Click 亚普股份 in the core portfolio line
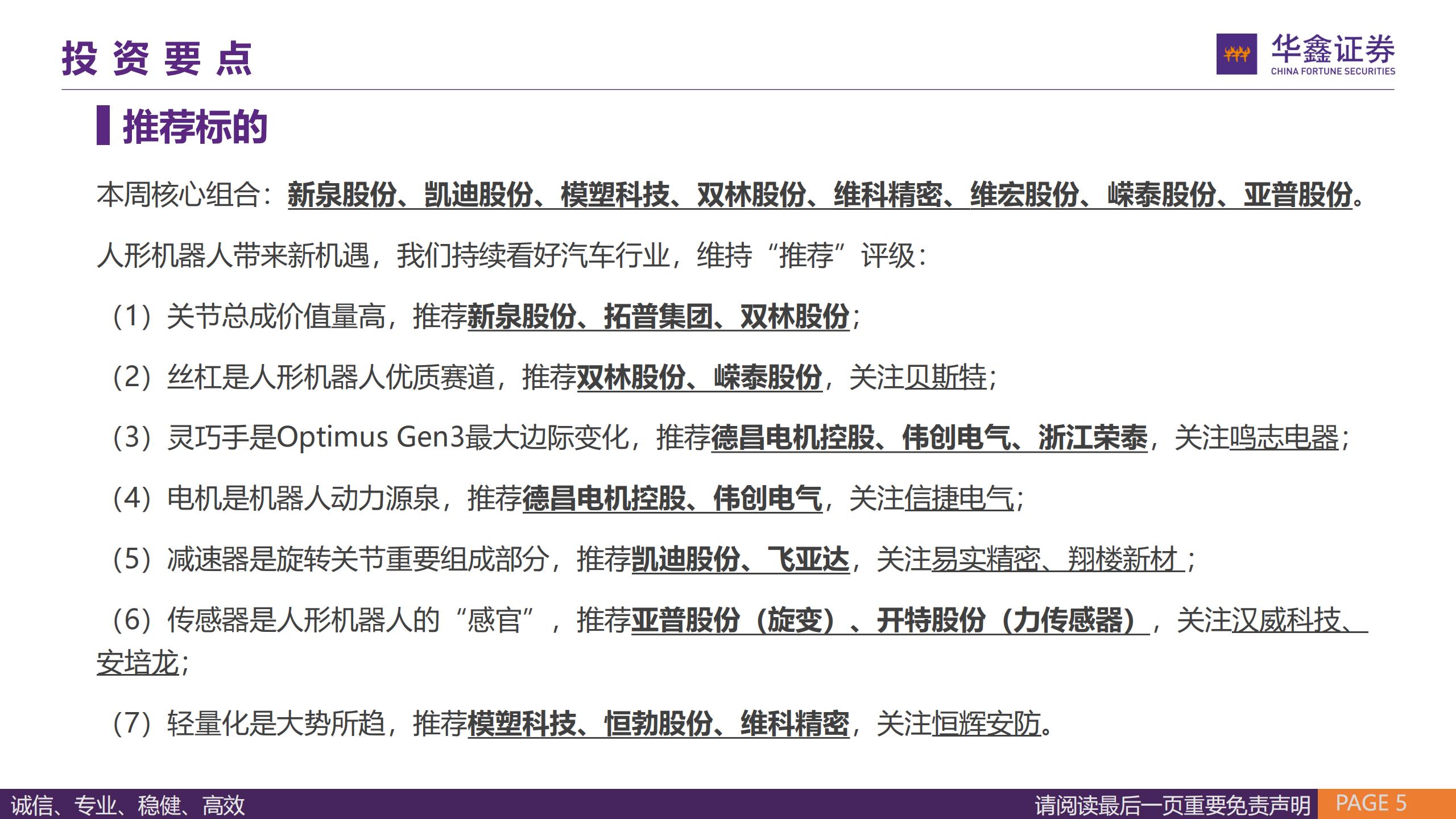The height and width of the screenshot is (819, 1456). point(1297,195)
